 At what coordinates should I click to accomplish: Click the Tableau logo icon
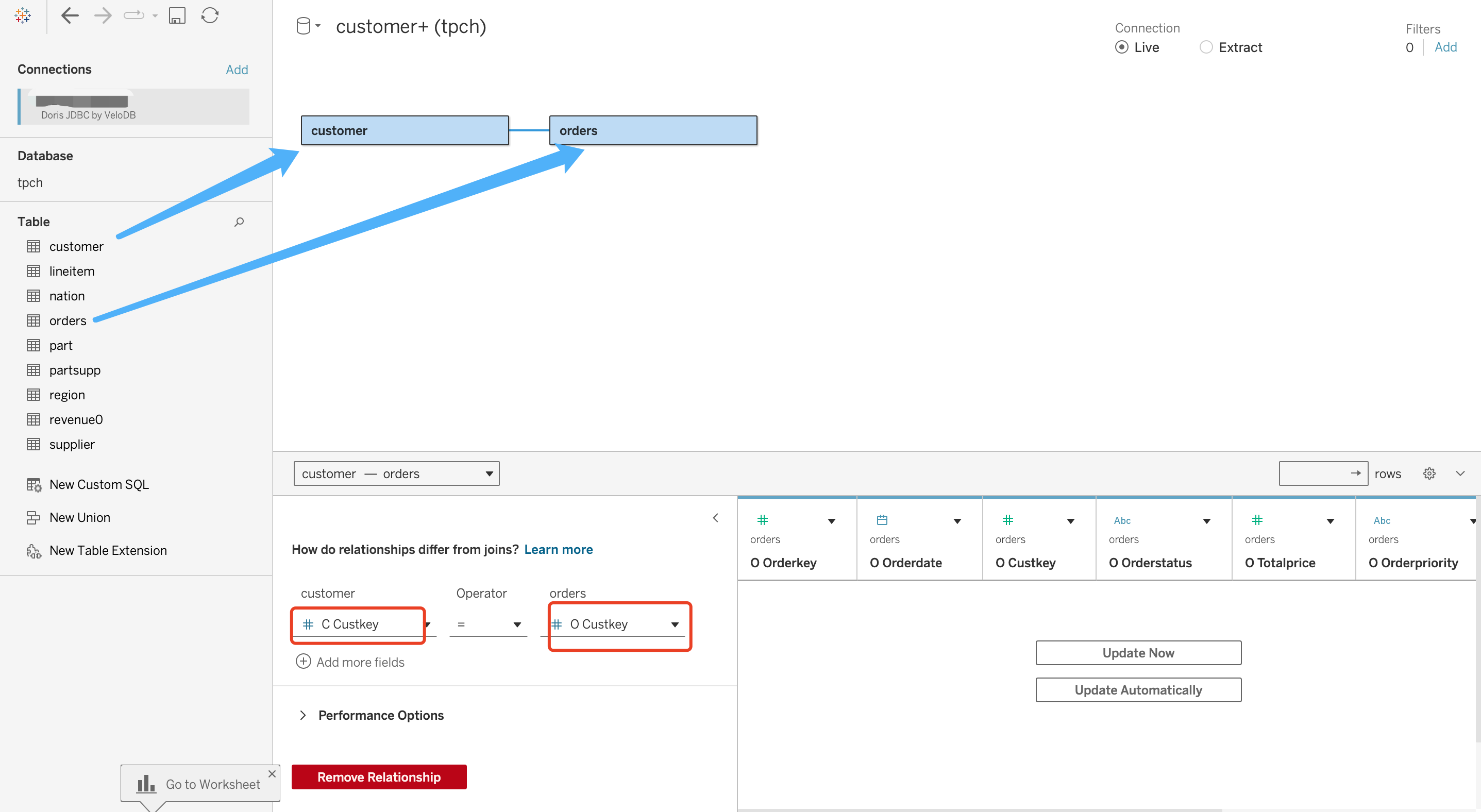point(23,15)
